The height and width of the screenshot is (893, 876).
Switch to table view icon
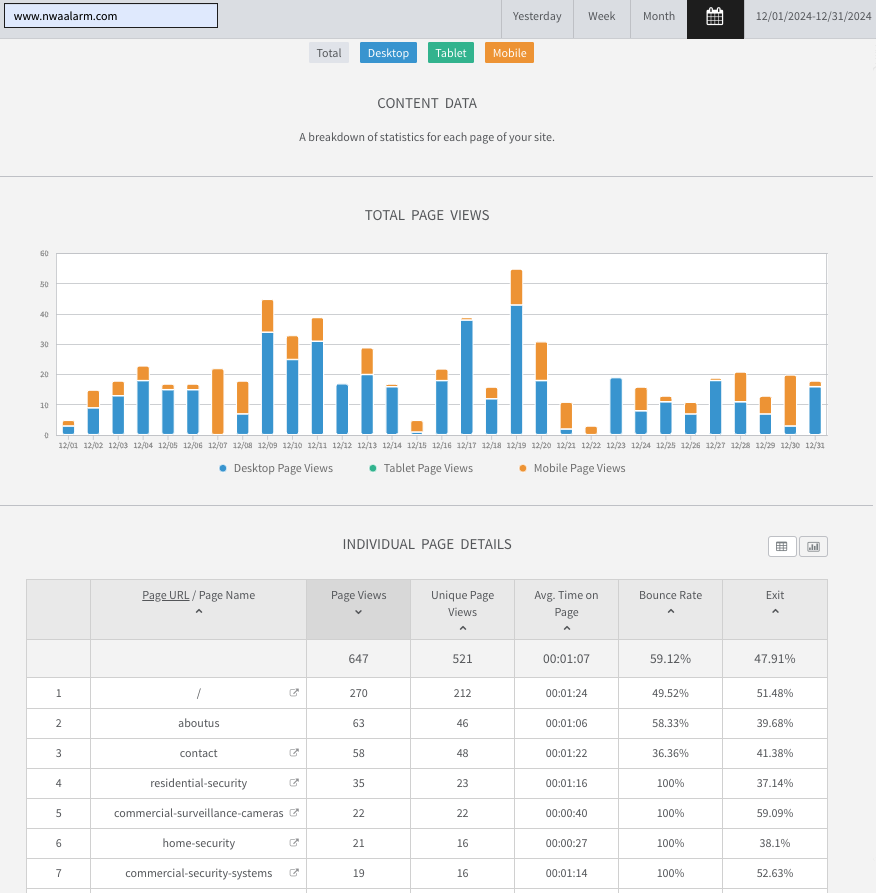click(782, 546)
